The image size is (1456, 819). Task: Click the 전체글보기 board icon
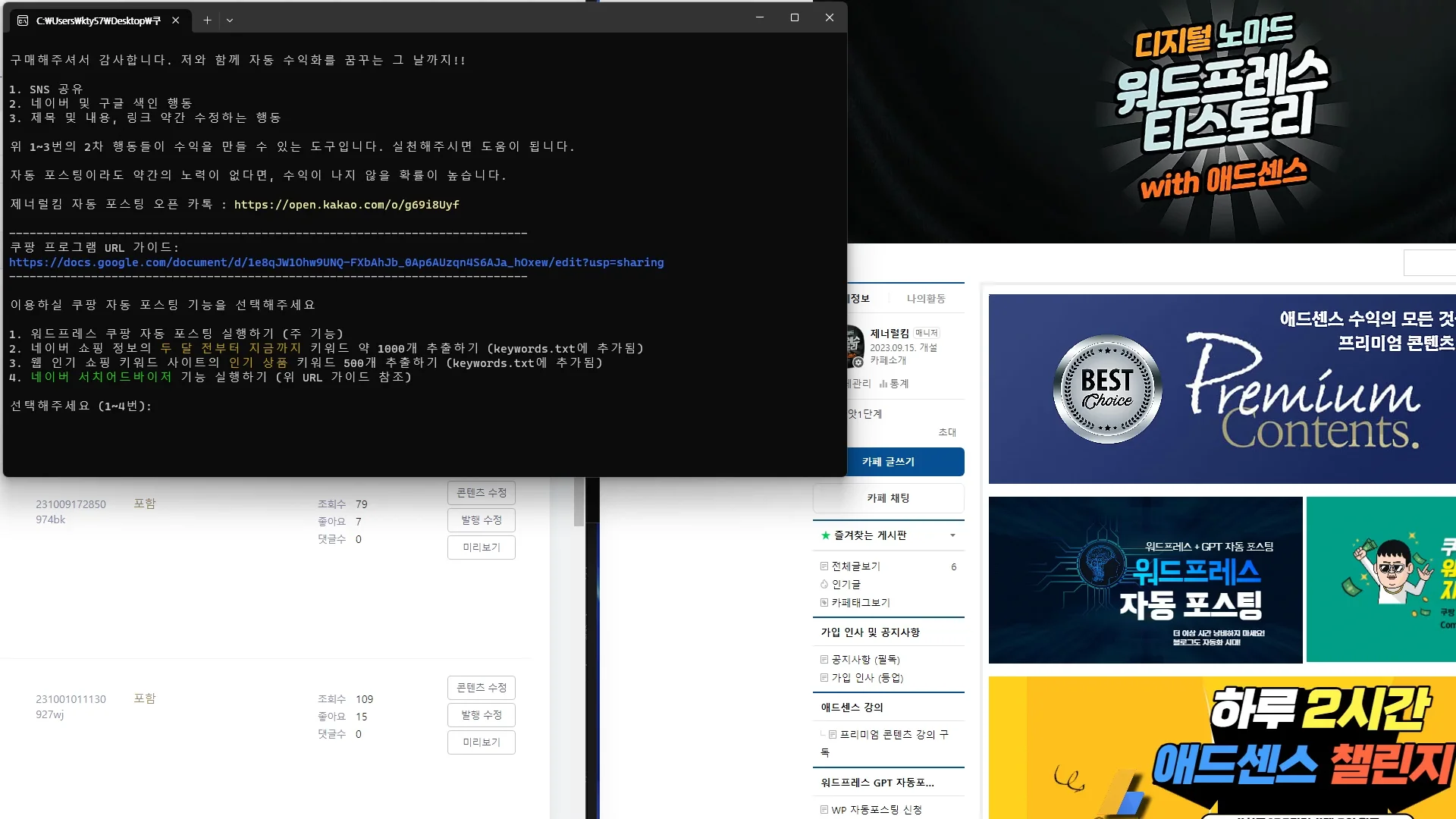(x=824, y=566)
